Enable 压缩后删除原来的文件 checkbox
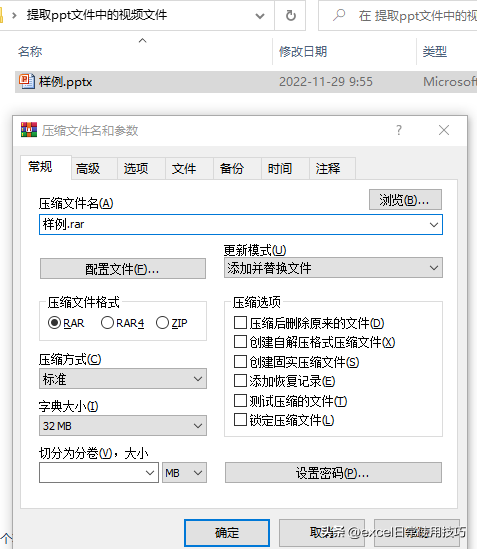Screen dimensions: 477x549 click(240, 322)
